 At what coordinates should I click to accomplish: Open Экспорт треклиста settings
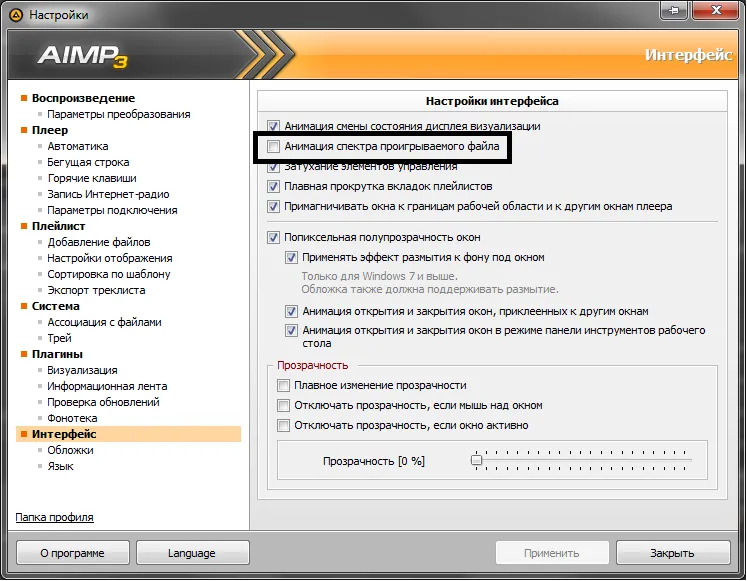(x=96, y=290)
